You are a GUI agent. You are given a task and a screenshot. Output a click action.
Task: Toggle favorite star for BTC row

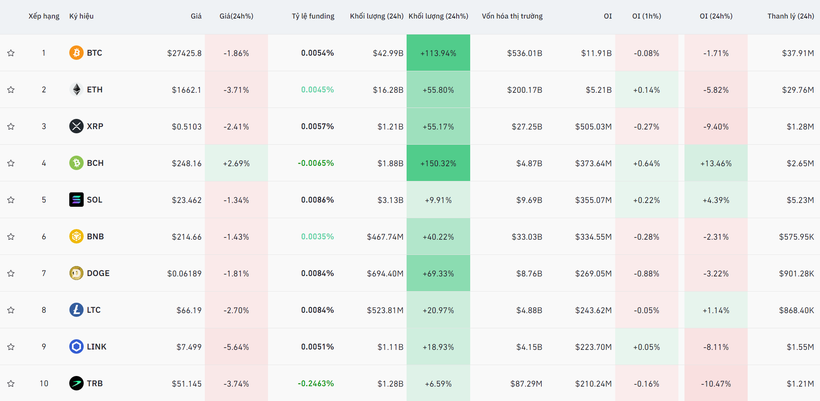pyautogui.click(x=11, y=53)
